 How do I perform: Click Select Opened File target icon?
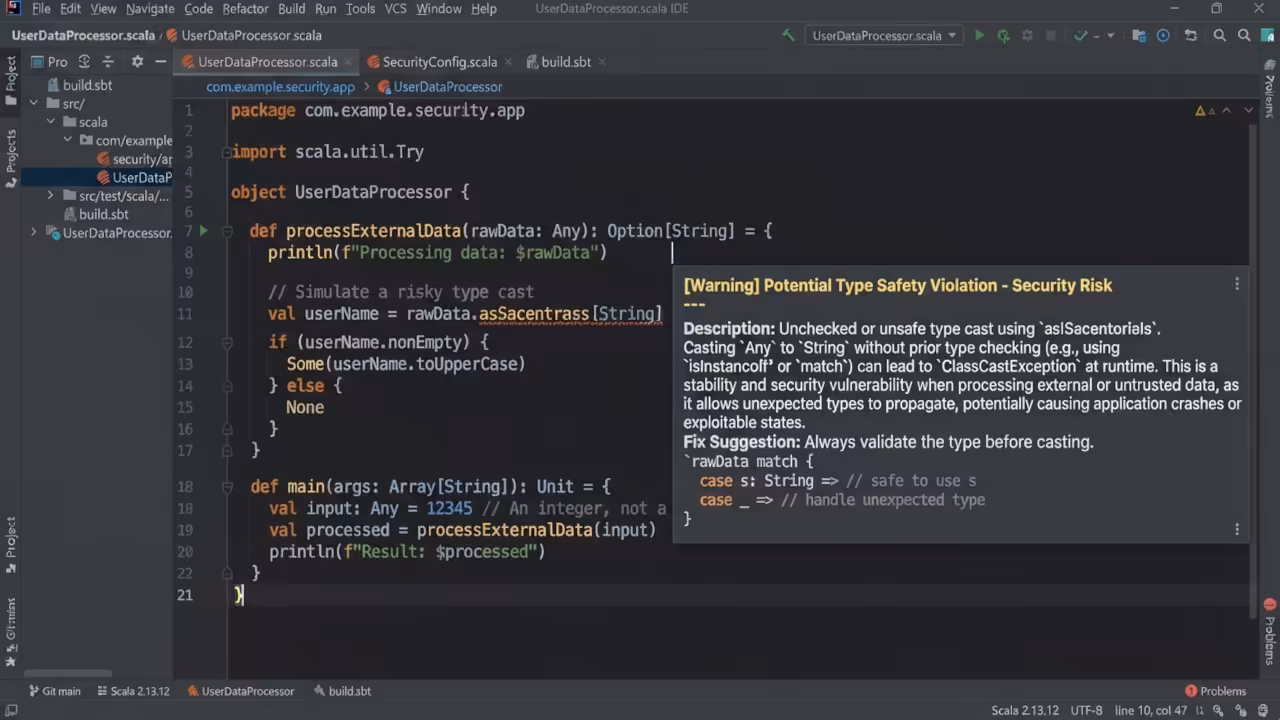point(84,62)
